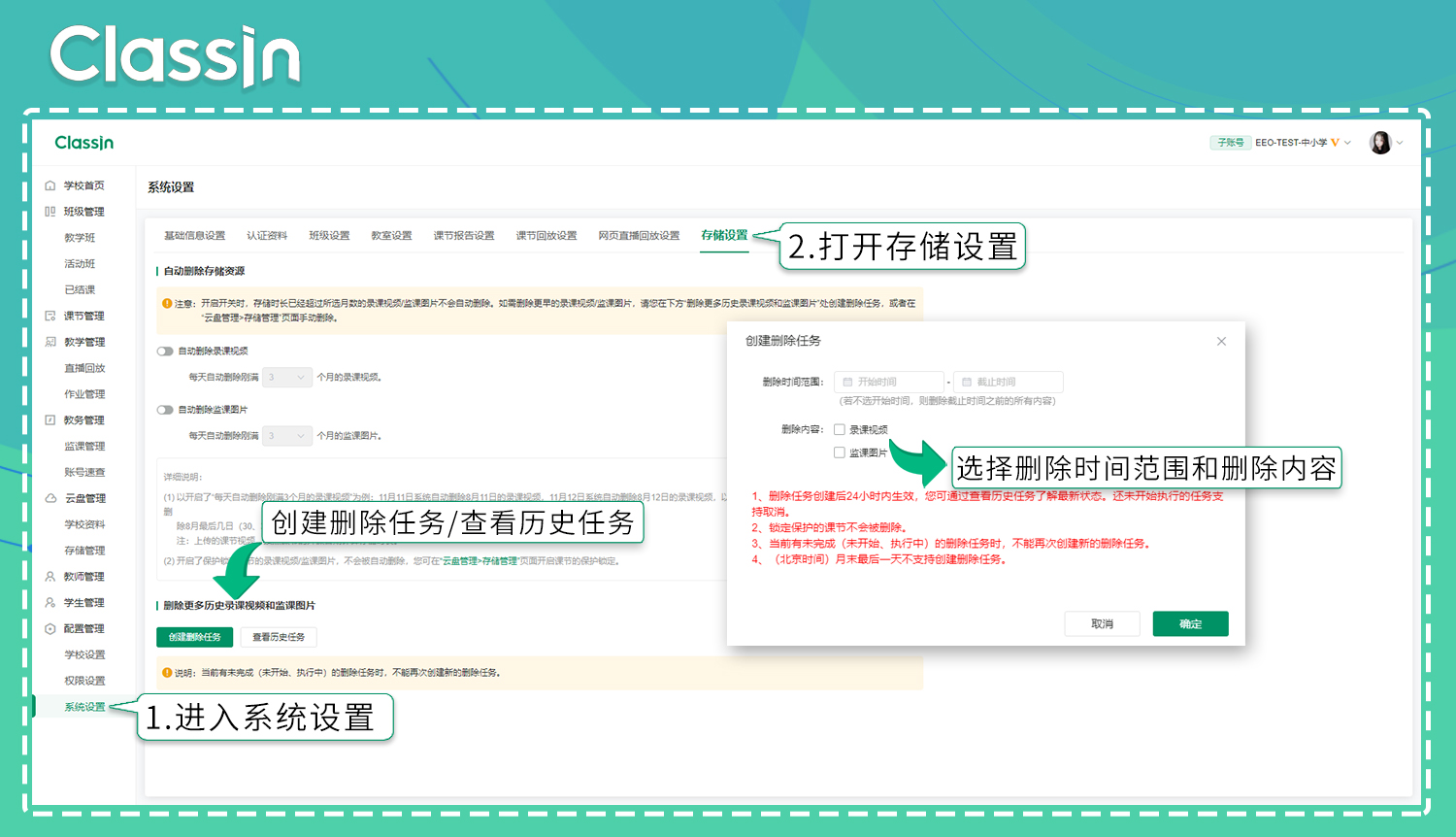Click the 学生管理 label in sidebar
The height and width of the screenshot is (837, 1456).
(x=84, y=603)
